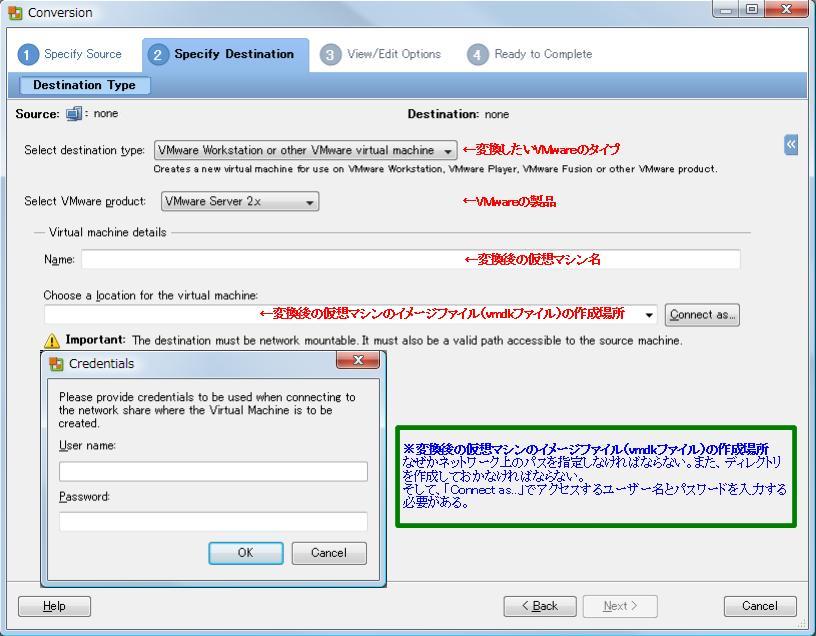Click the step 2 circle icon
Viewport: 816px width, 636px height.
pyautogui.click(x=158, y=55)
